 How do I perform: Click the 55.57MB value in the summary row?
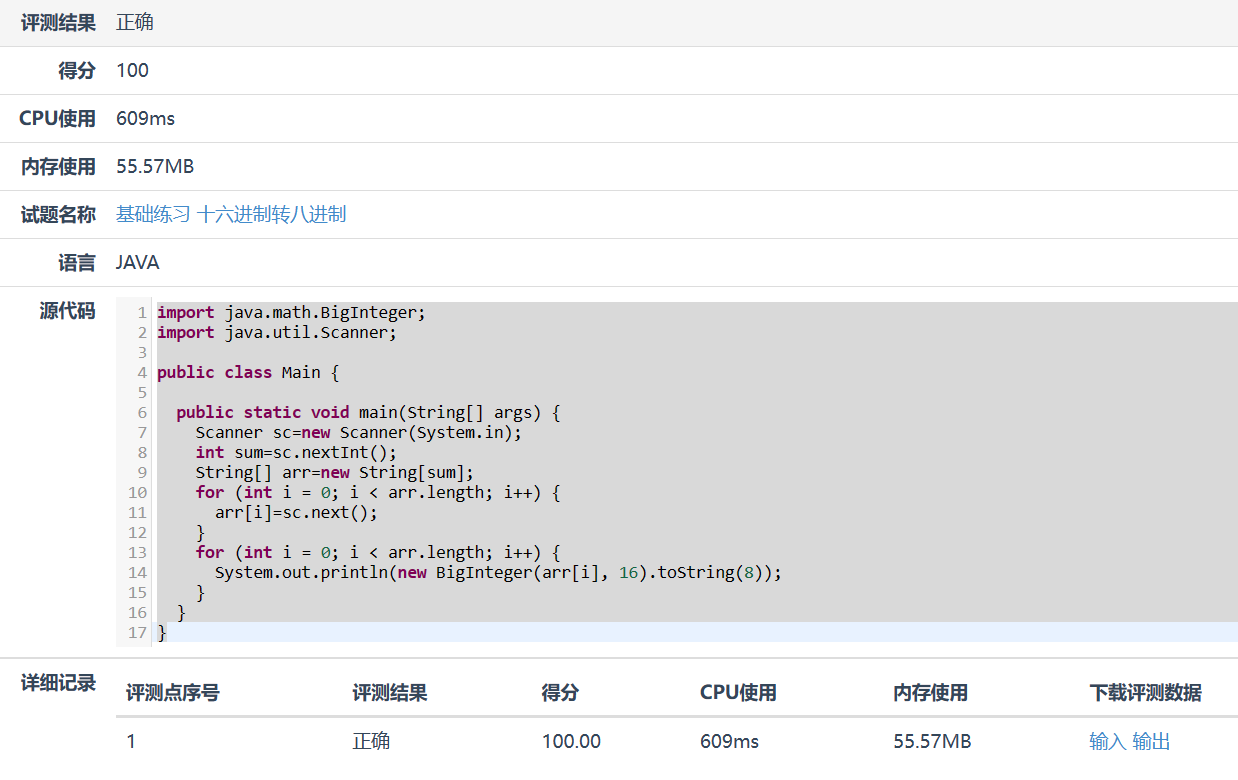tap(155, 166)
